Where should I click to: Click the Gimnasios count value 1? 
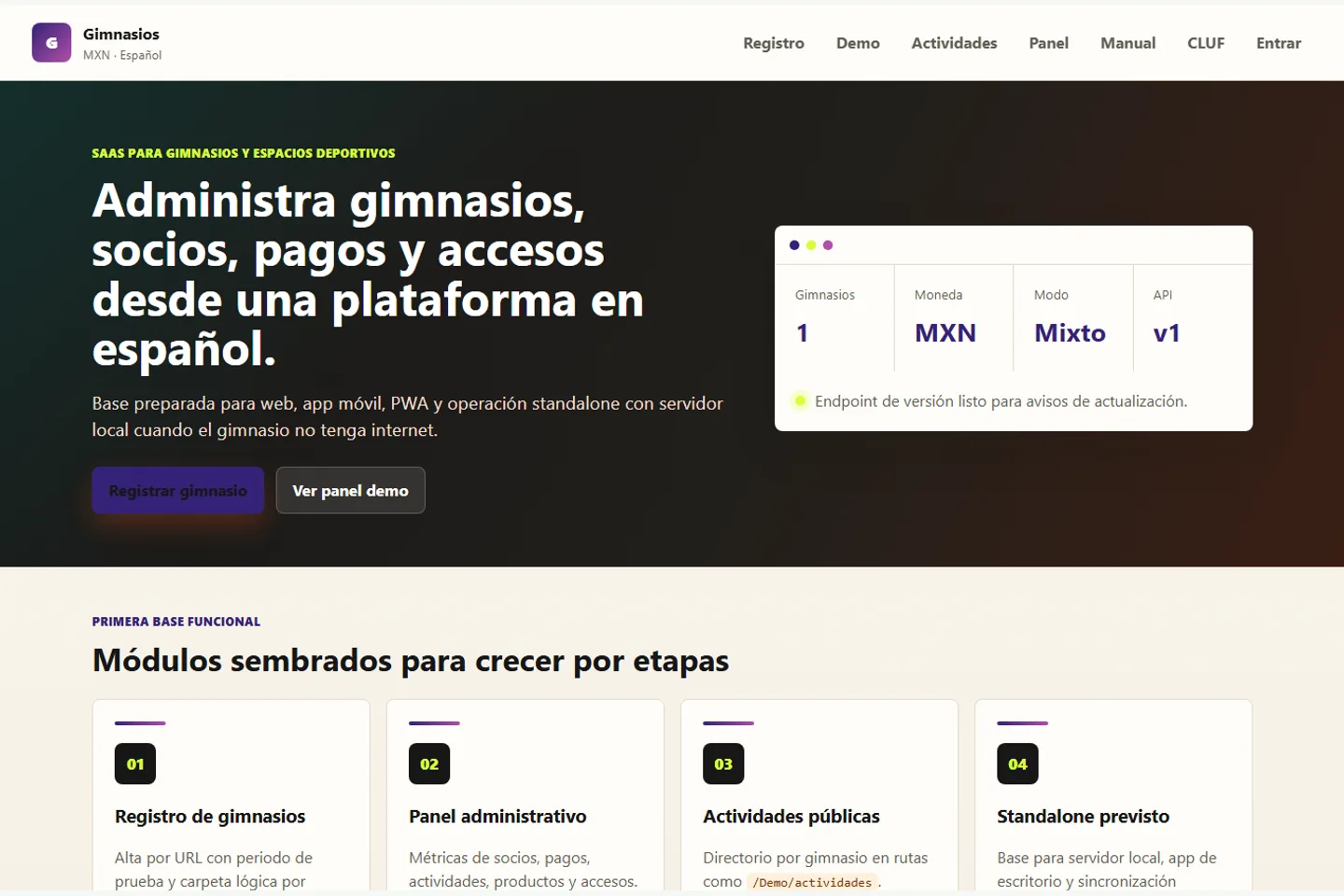pyautogui.click(x=803, y=333)
